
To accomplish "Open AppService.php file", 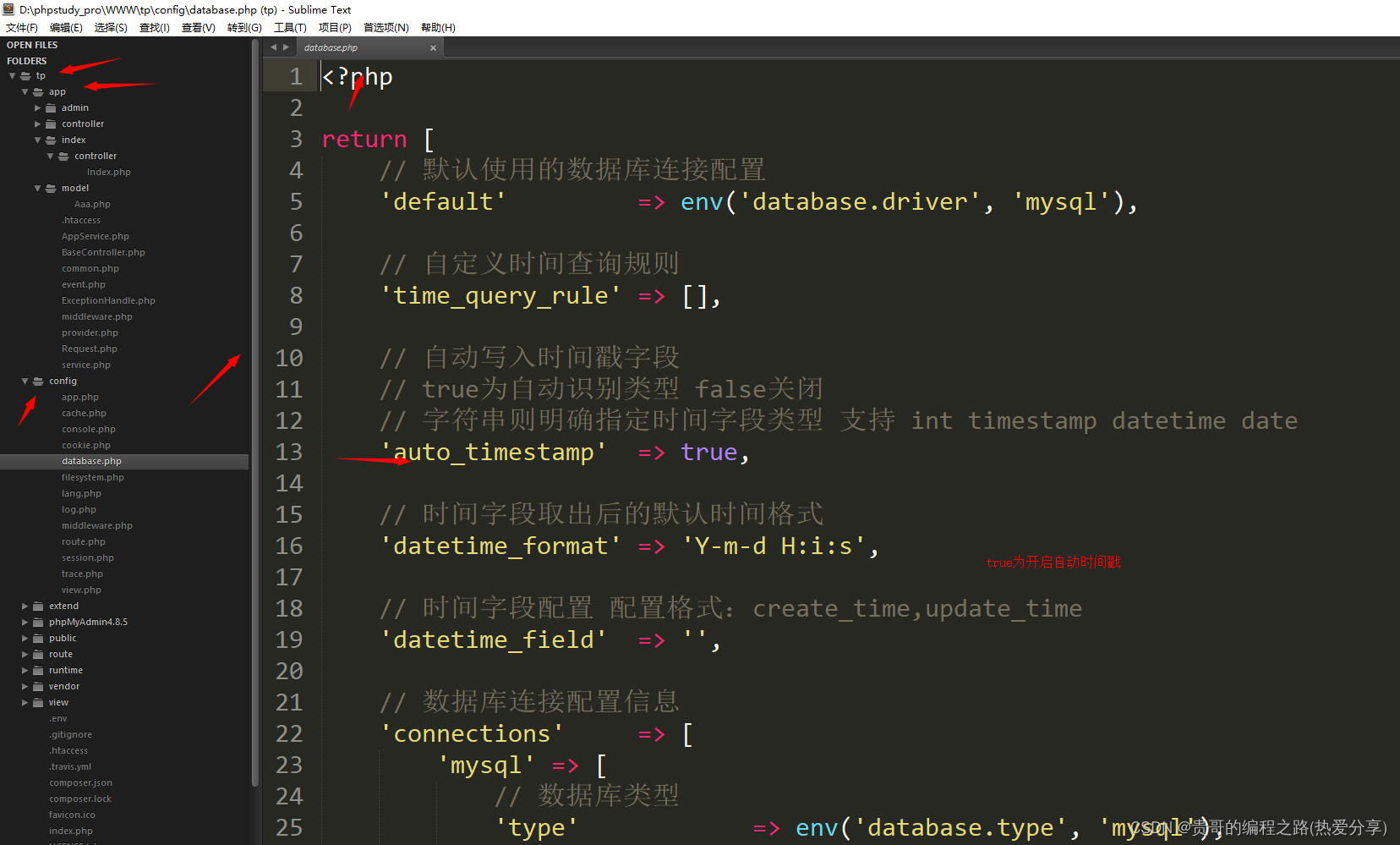I will point(96,237).
